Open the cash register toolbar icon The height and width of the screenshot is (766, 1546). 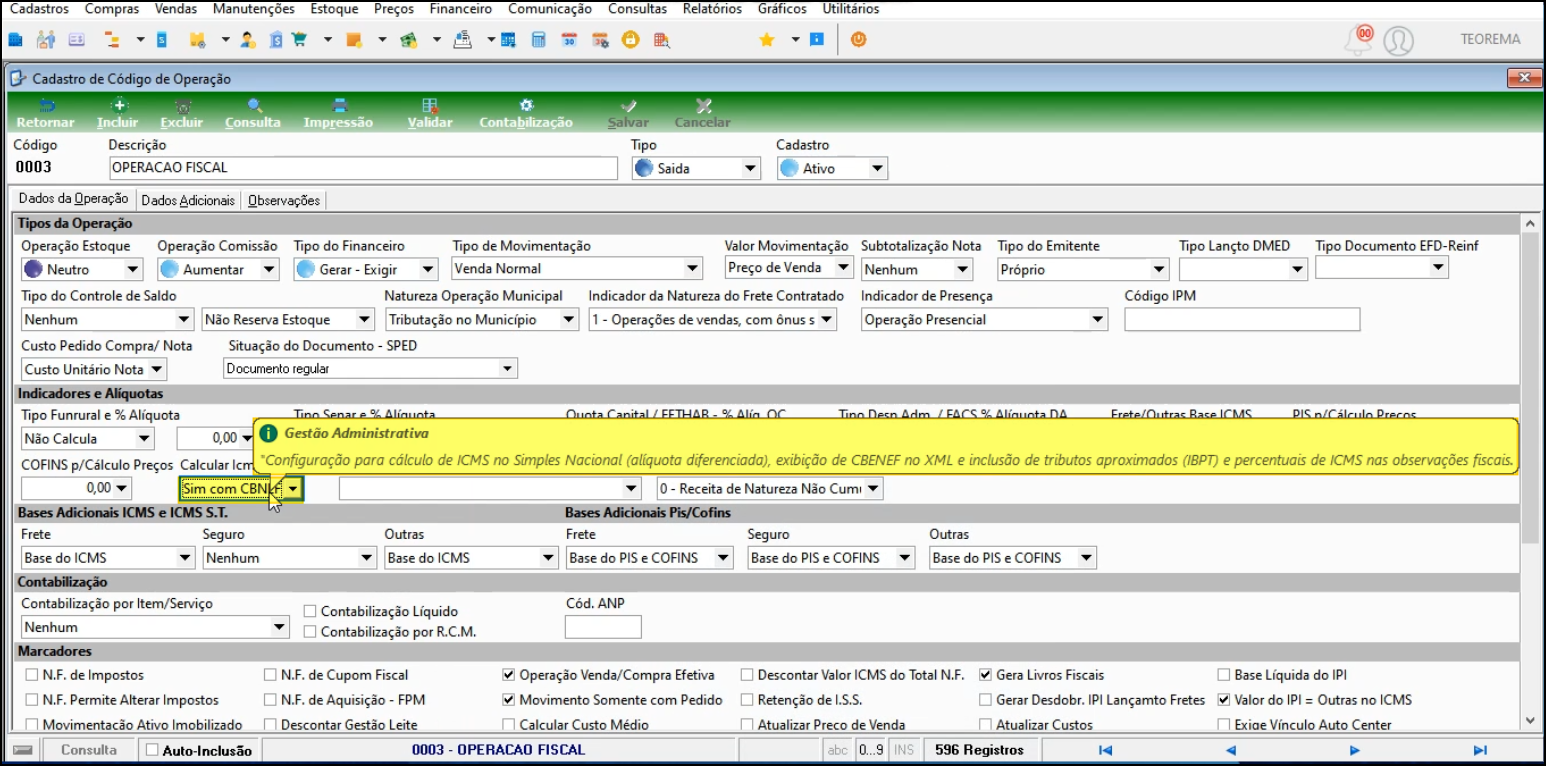tap(462, 40)
